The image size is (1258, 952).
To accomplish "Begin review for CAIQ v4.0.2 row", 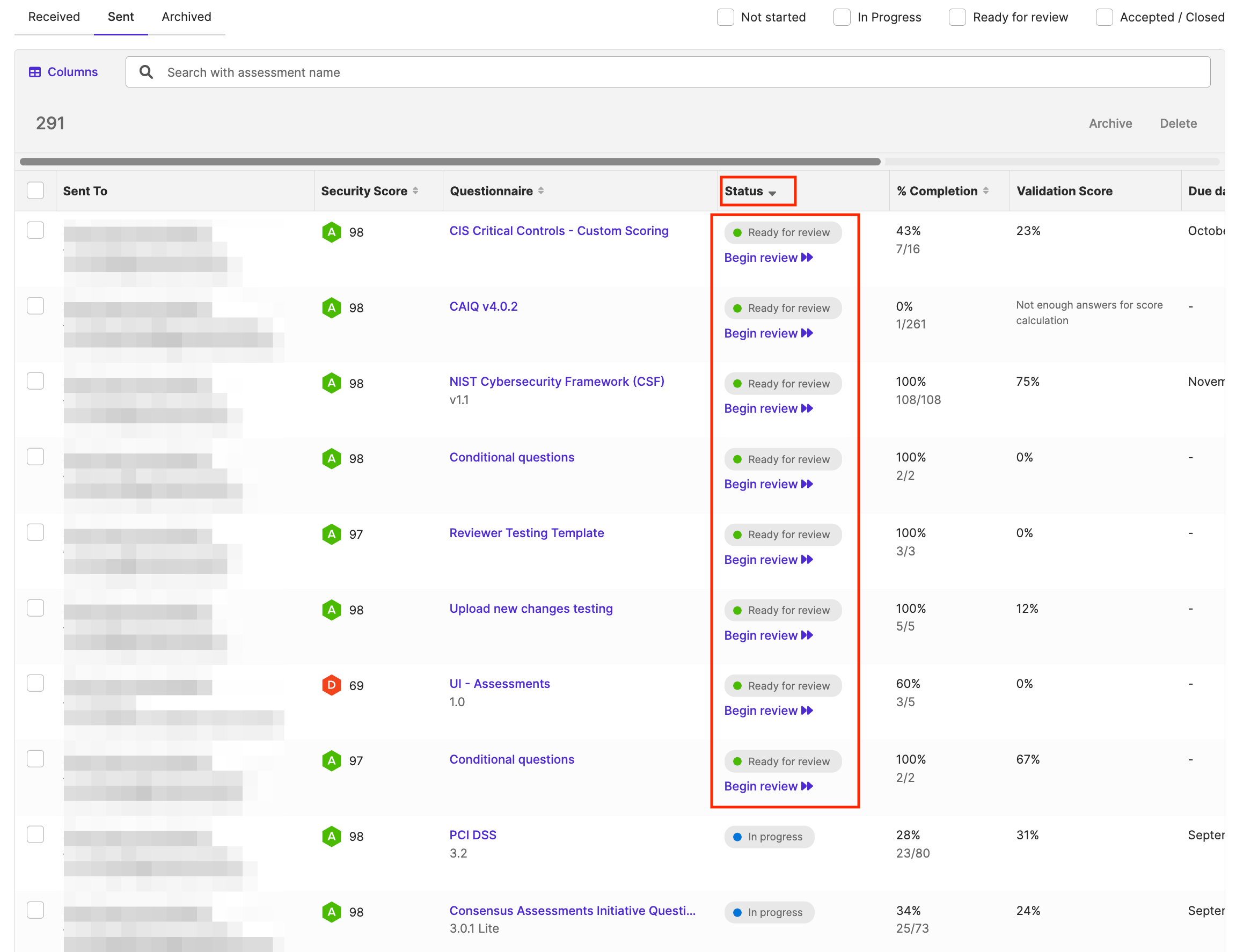I will coord(769,333).
